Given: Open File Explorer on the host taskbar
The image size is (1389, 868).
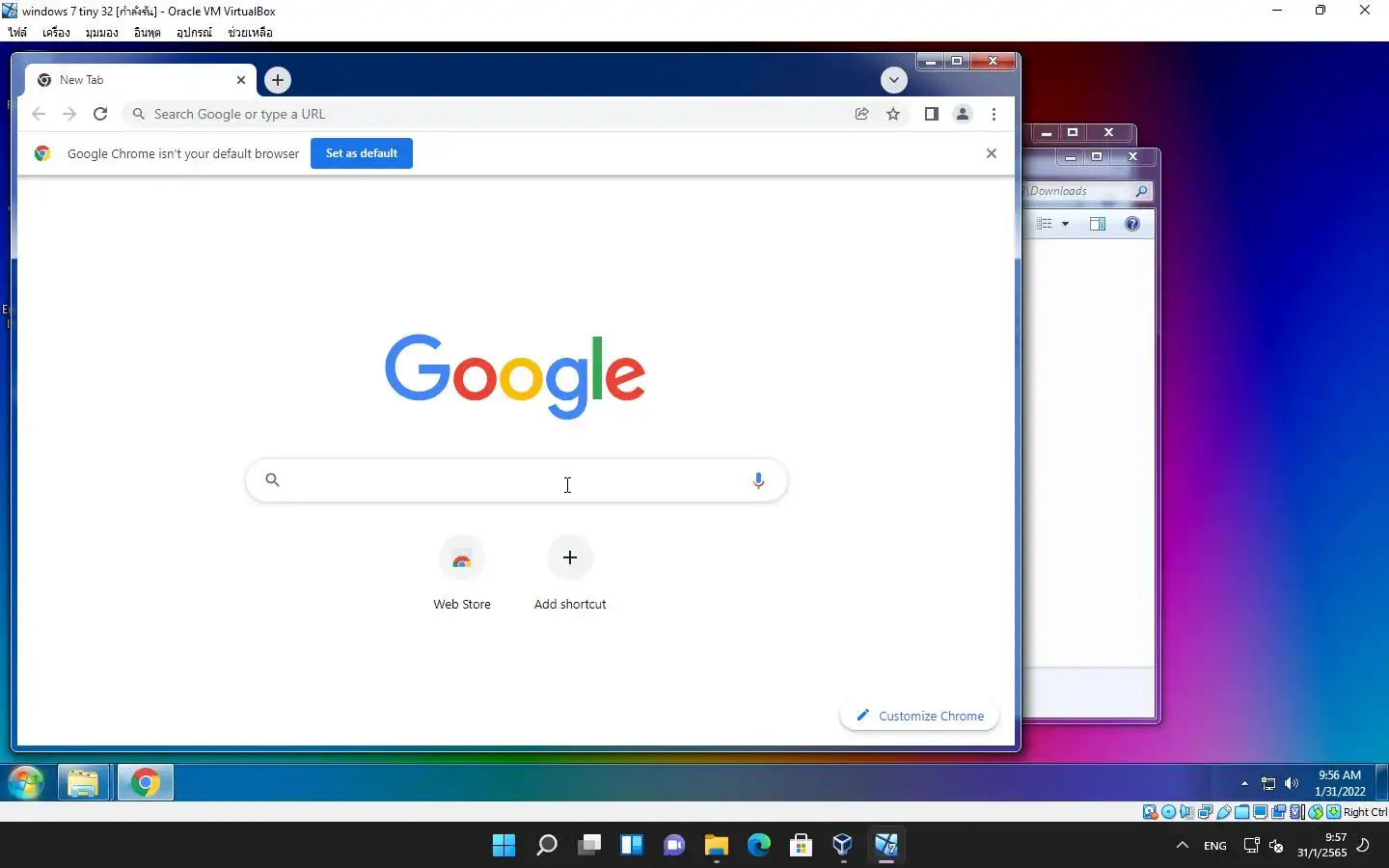Looking at the screenshot, I should pos(716,846).
